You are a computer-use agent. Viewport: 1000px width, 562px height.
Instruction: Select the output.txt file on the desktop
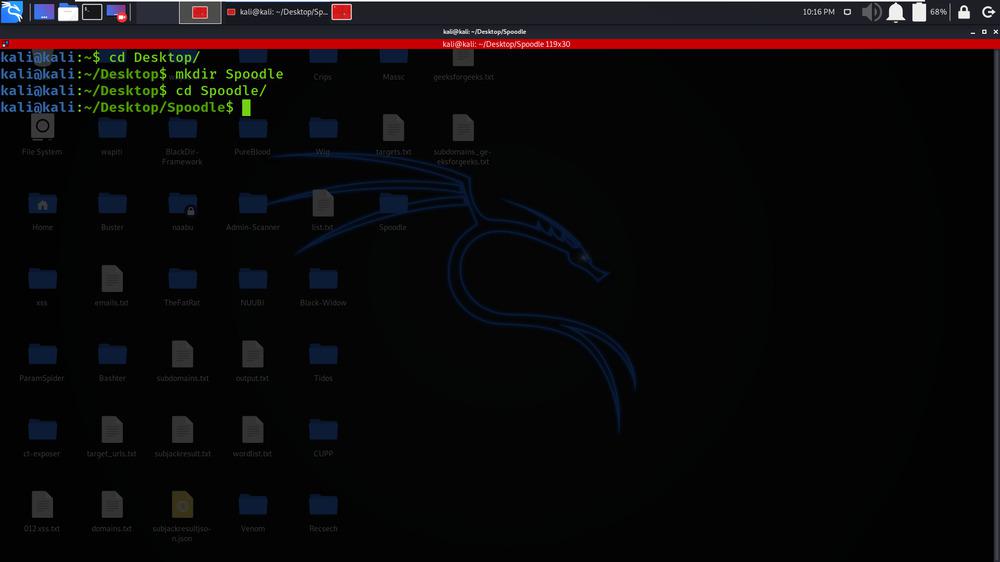click(x=253, y=361)
